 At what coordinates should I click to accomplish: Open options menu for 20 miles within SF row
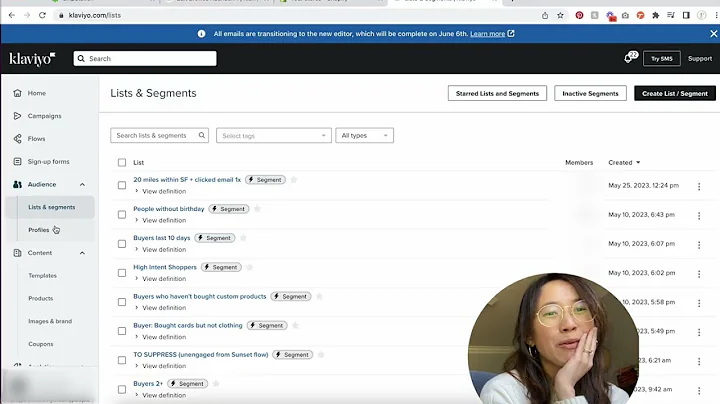(x=699, y=186)
